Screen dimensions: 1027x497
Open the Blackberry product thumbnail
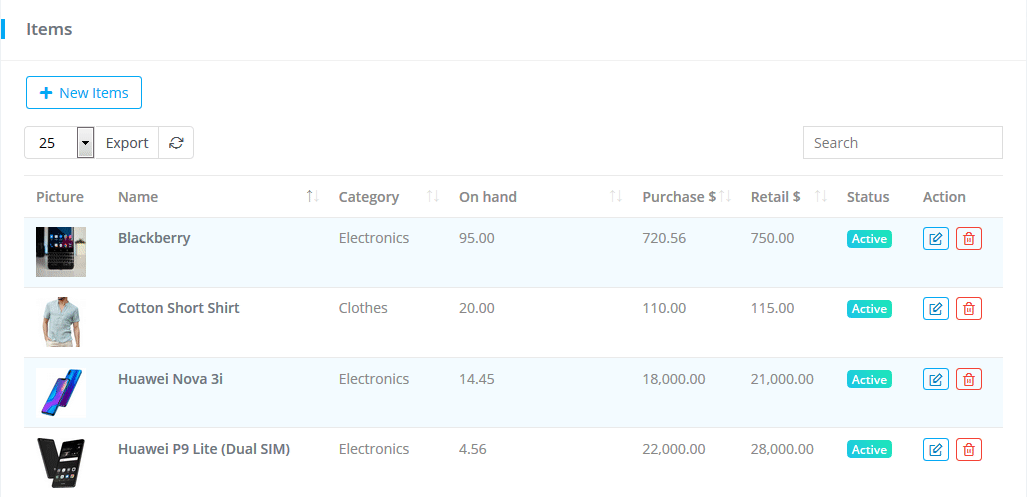click(61, 252)
